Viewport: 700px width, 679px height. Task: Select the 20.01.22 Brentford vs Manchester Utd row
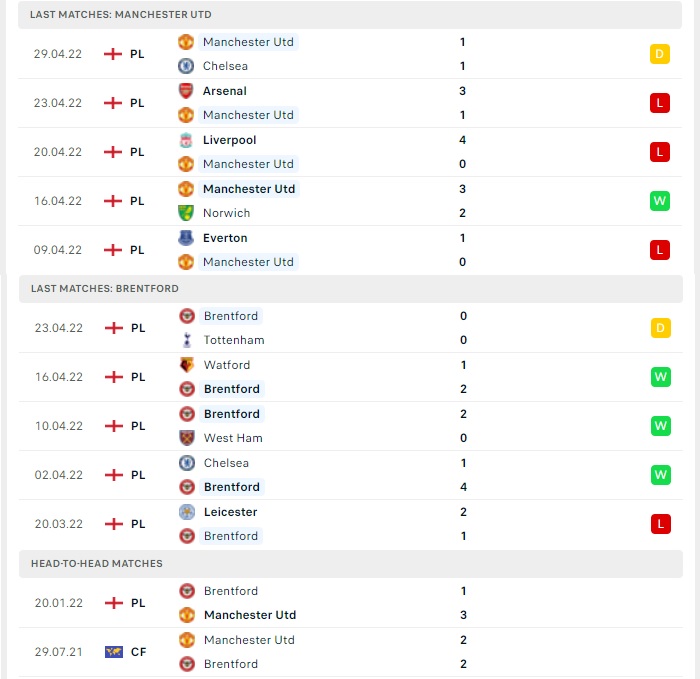[351, 603]
